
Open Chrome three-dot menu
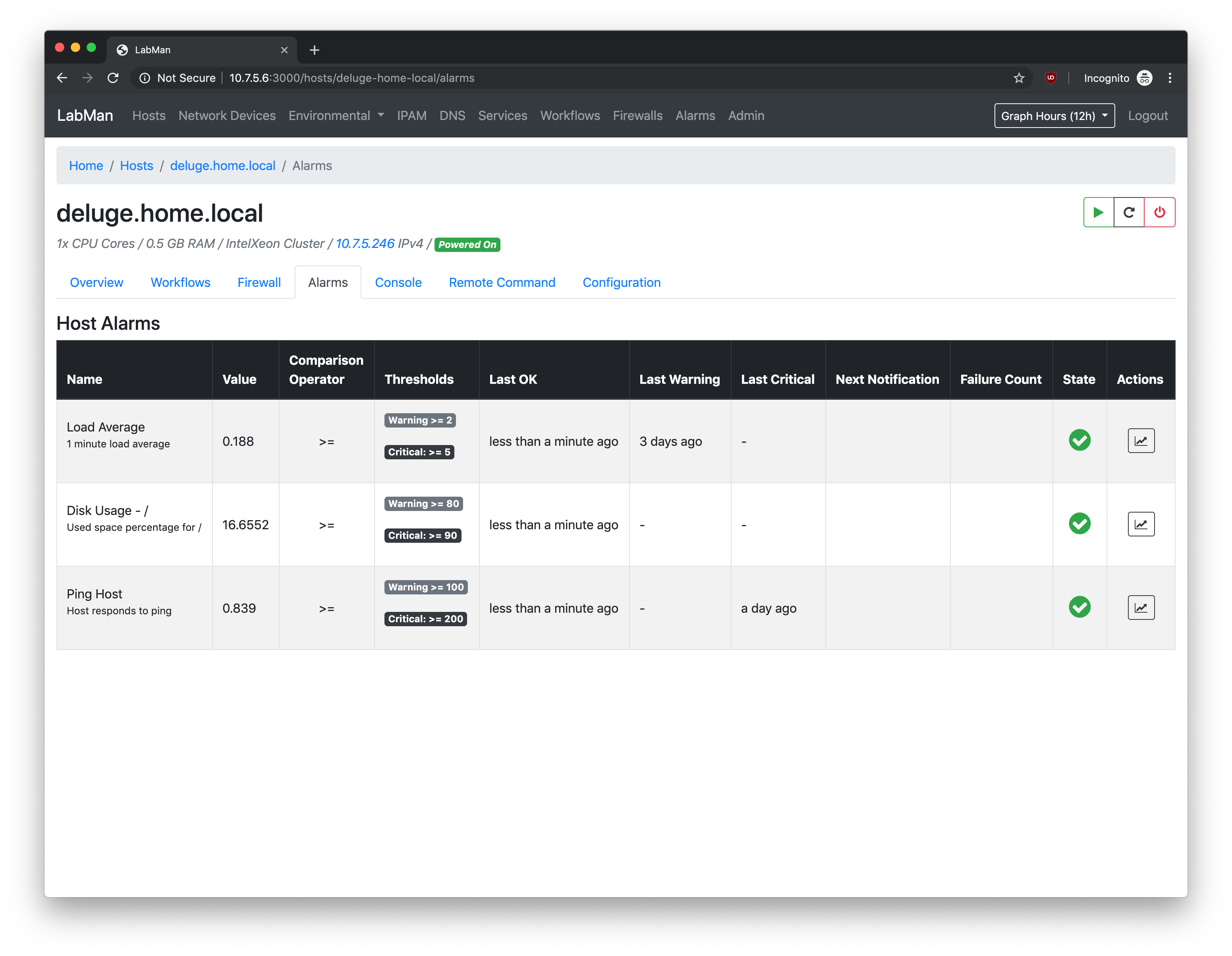pyautogui.click(x=1169, y=78)
